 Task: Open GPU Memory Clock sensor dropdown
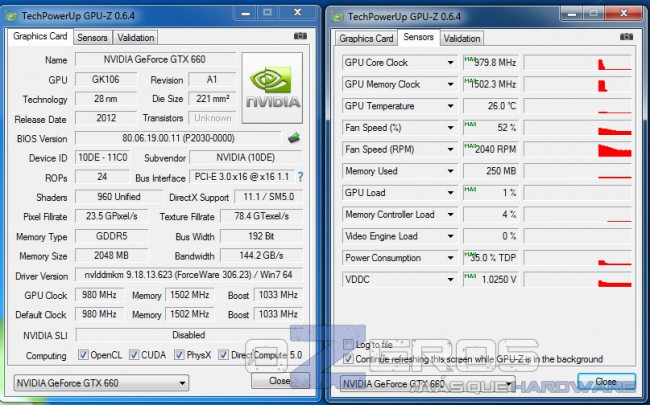[450, 85]
